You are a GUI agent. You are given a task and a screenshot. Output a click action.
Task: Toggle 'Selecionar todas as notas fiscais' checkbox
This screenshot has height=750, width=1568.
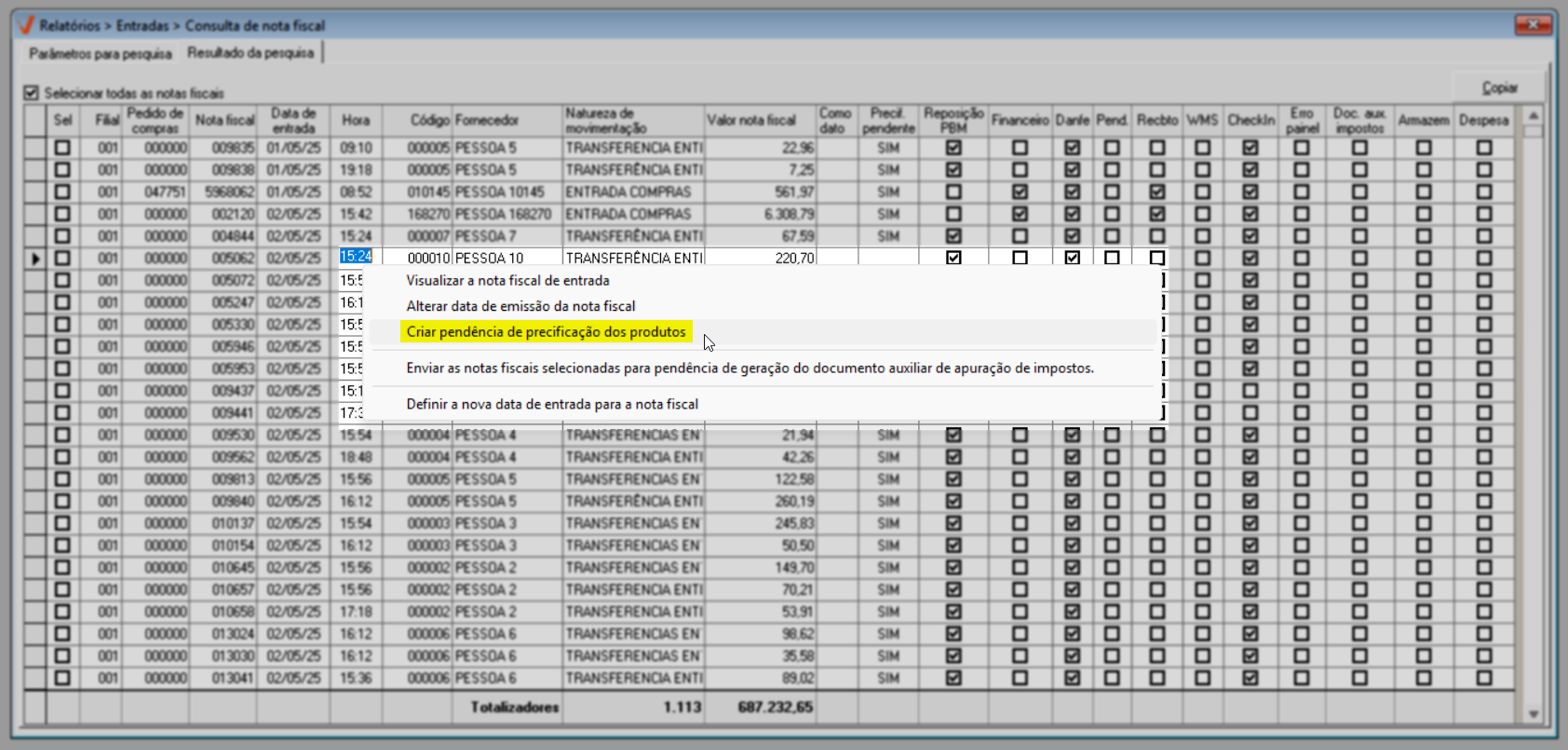point(32,93)
